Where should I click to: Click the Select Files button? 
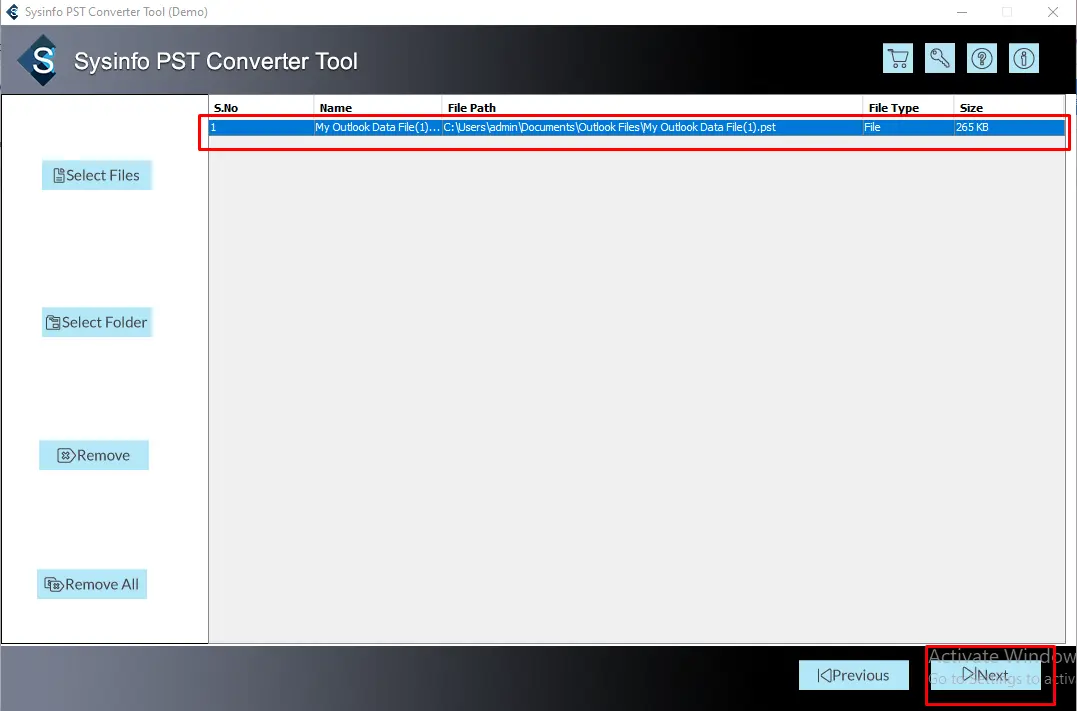point(97,175)
